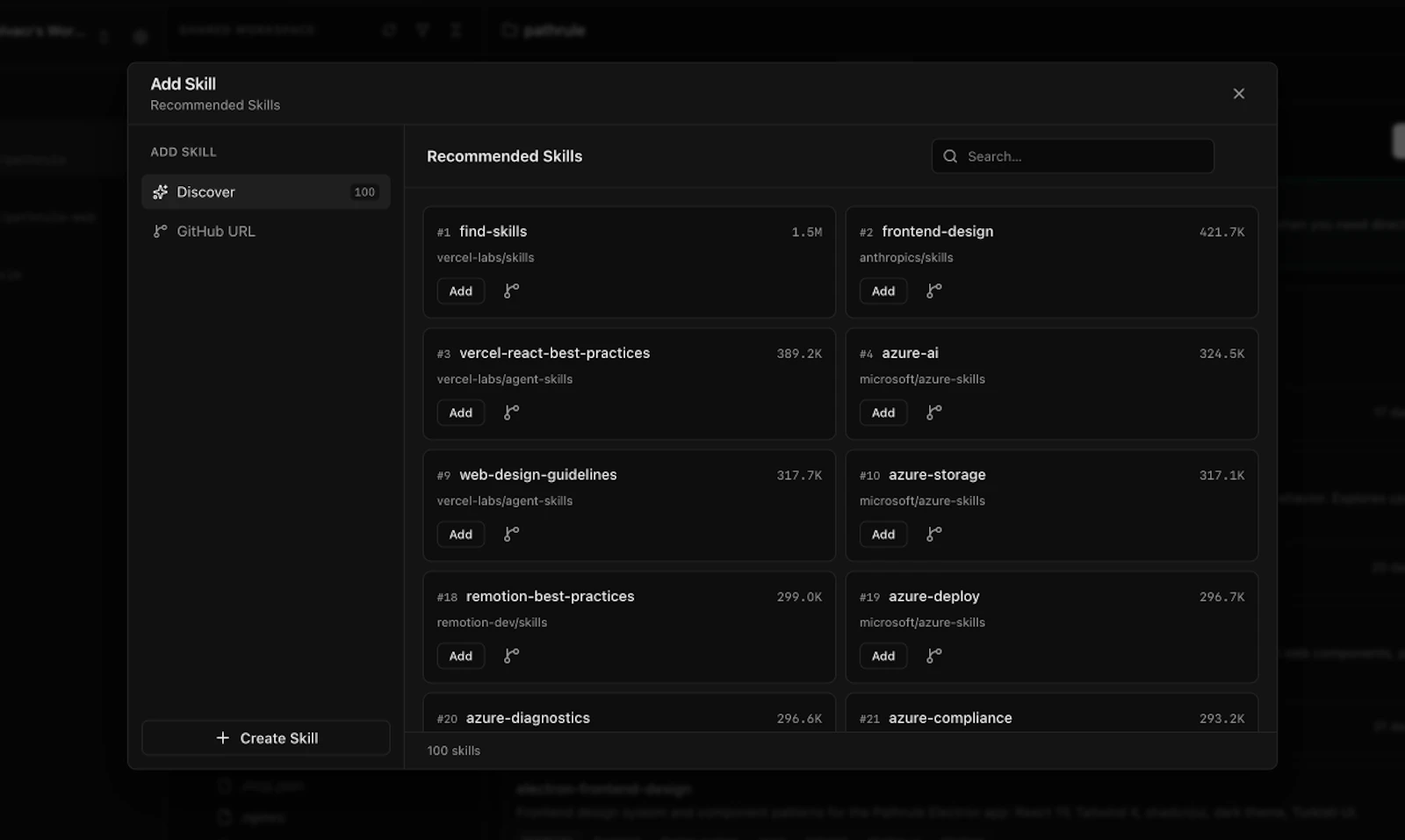The width and height of the screenshot is (1405, 840).
Task: Close the Add Skill dialog
Action: (x=1238, y=94)
